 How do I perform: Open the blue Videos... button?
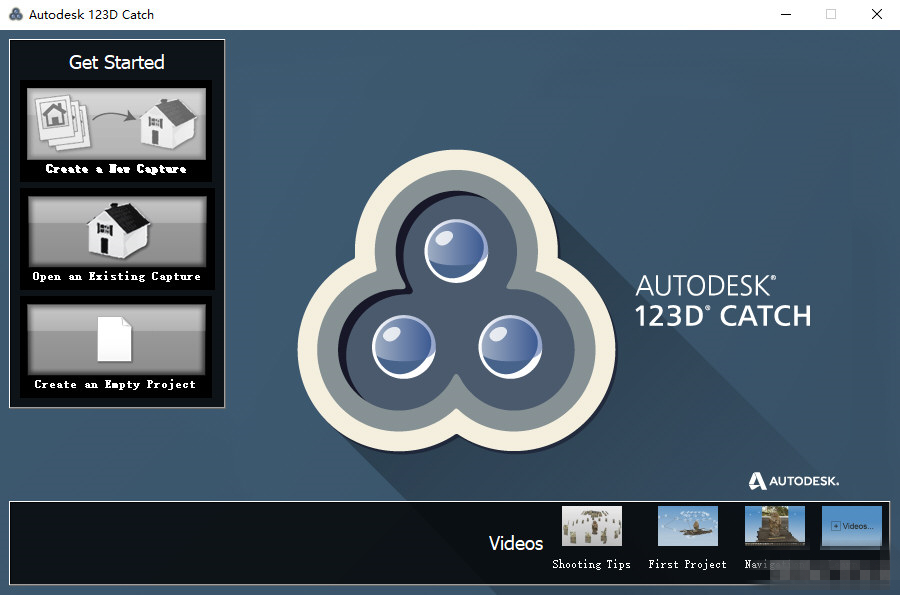(x=852, y=526)
